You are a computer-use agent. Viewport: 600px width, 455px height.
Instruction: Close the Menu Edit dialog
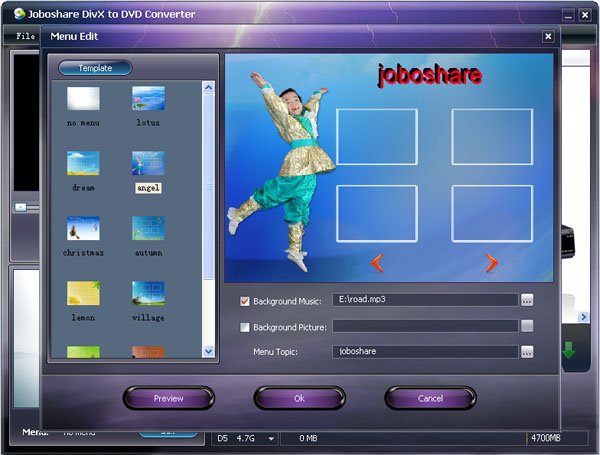[548, 36]
